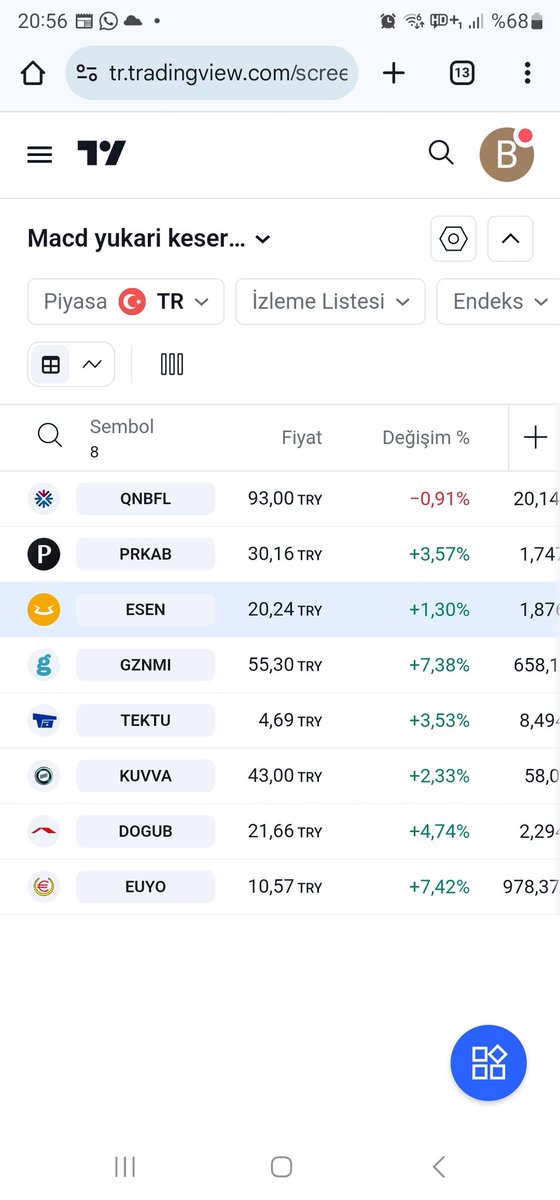The width and height of the screenshot is (560, 1200).
Task: Select the 43,00 TRY price cell
Action: point(285,775)
